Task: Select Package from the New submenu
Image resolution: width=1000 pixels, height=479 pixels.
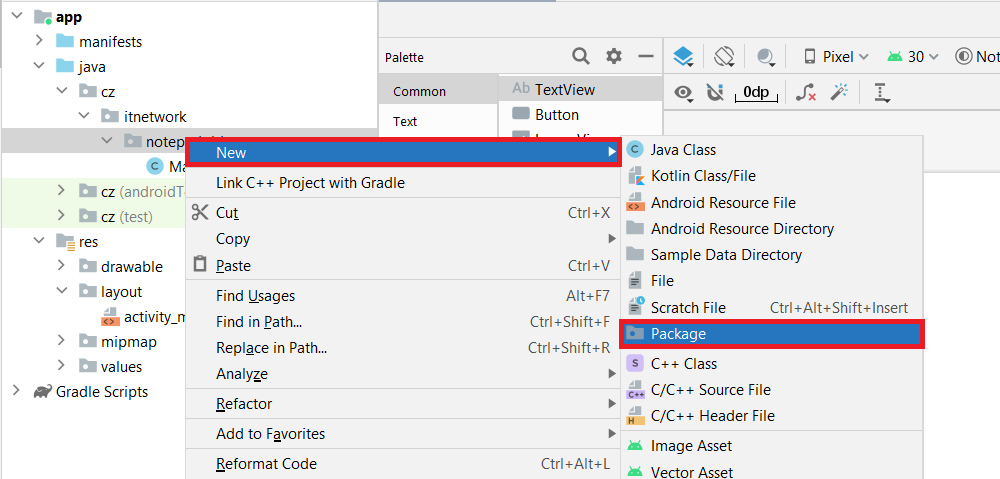Action: coord(678,334)
